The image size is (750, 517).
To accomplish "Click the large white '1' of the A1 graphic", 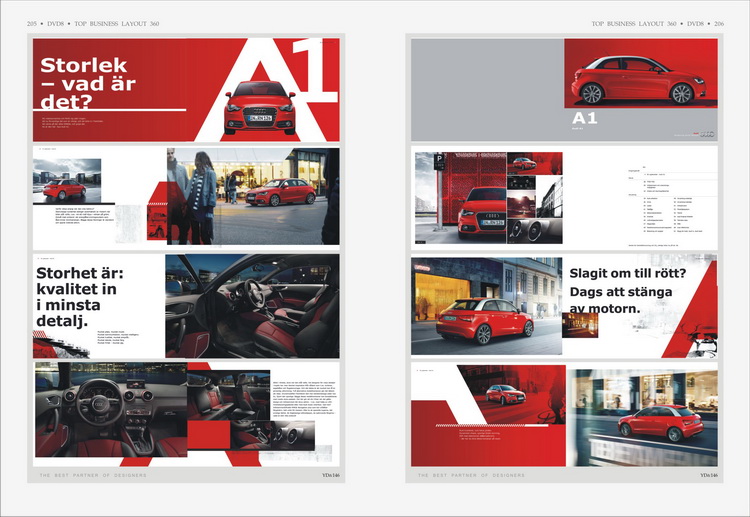I will tap(315, 71).
